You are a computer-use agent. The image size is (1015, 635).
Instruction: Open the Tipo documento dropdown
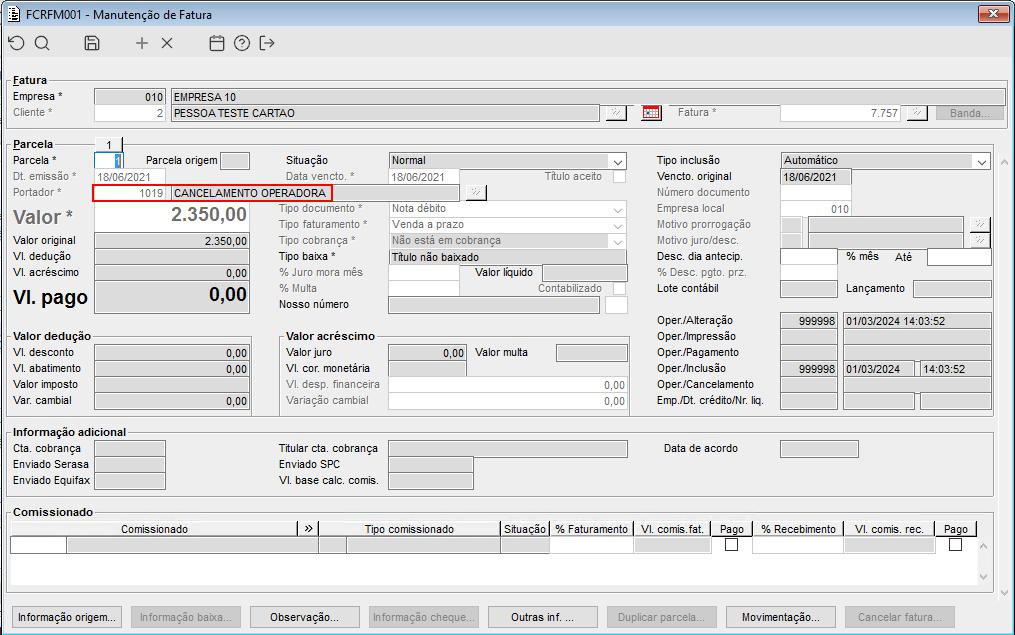pos(618,209)
